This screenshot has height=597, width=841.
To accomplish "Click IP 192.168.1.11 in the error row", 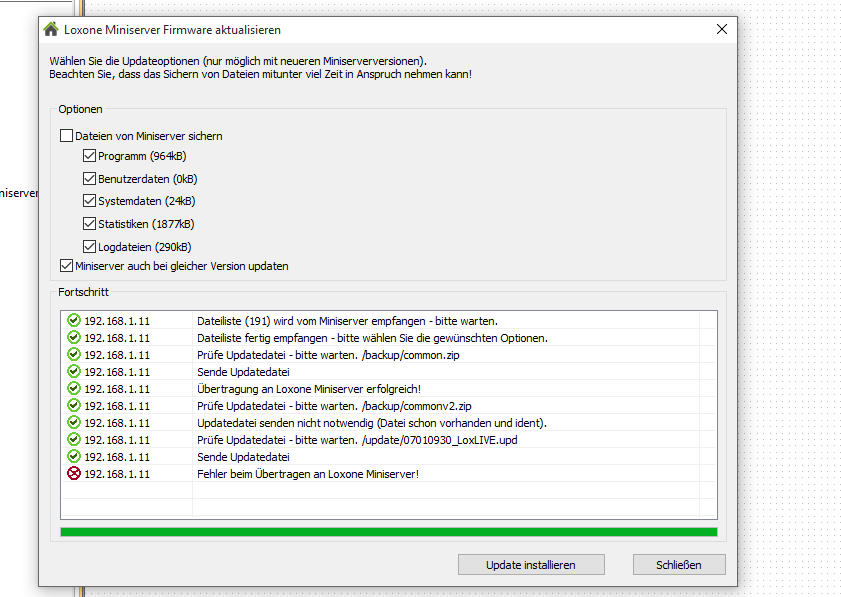I will (117, 474).
